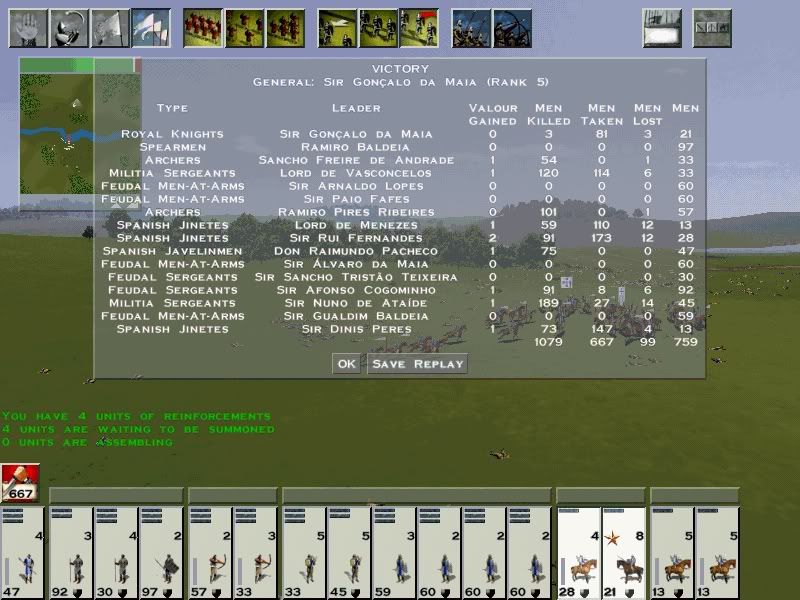Screen dimensions: 800x600
Task: Select the unit card with 97 men
Action: (x=161, y=553)
